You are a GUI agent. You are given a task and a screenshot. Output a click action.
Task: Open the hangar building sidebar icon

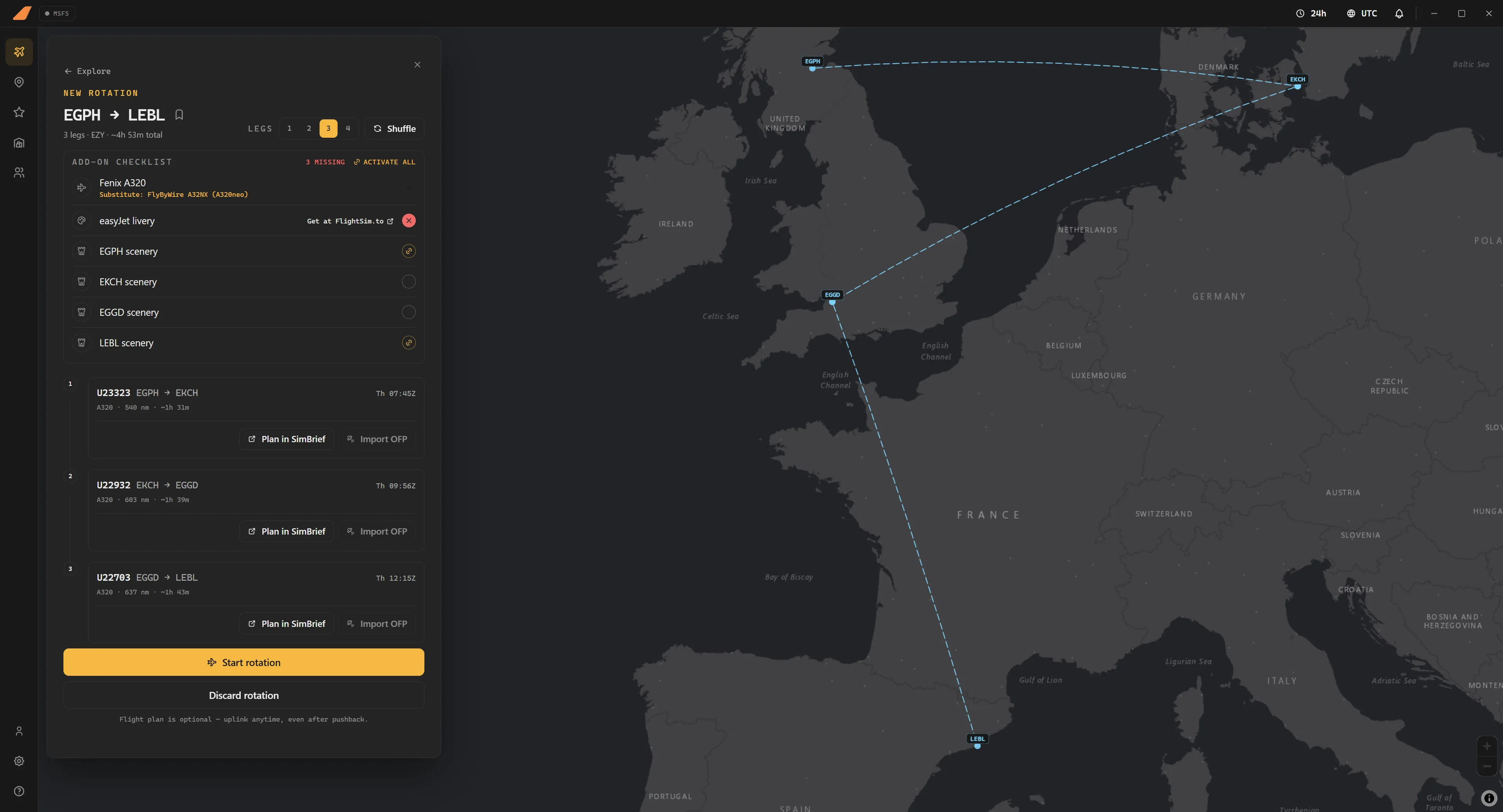tap(19, 142)
